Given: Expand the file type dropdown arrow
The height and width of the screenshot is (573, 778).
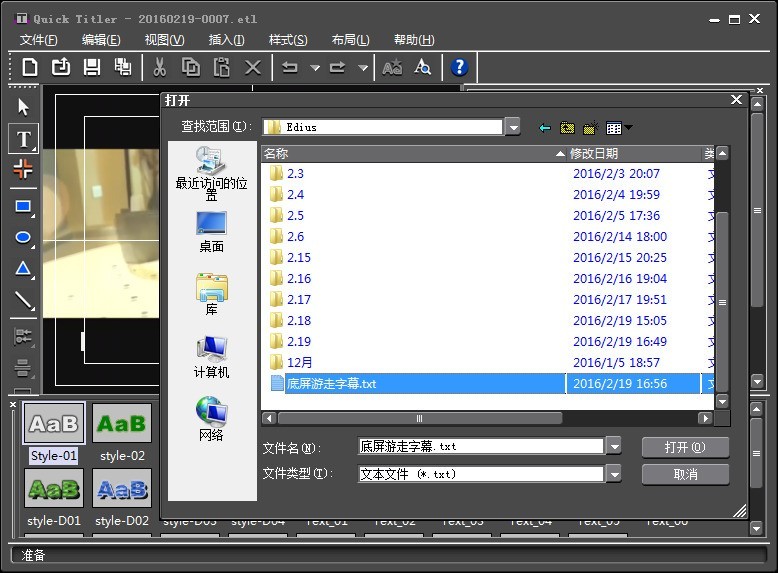Looking at the screenshot, I should [613, 474].
